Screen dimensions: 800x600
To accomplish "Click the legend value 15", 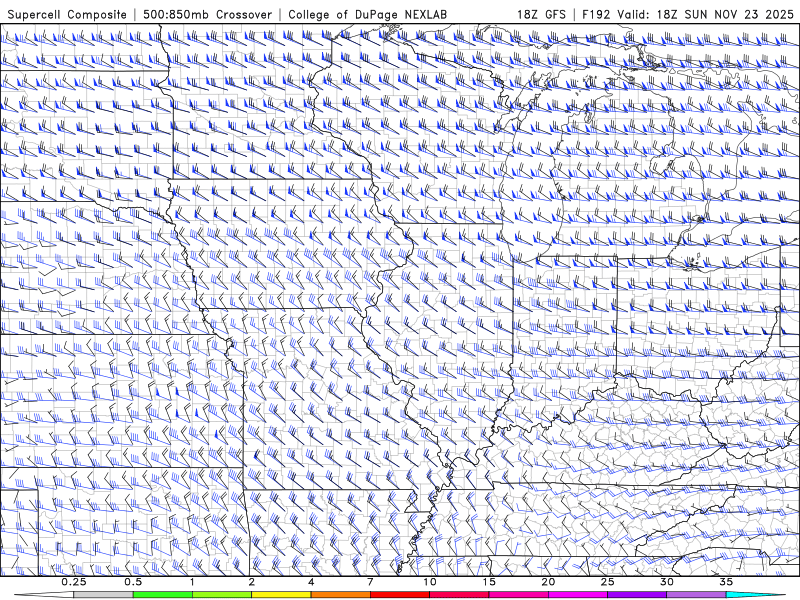I will (489, 582).
